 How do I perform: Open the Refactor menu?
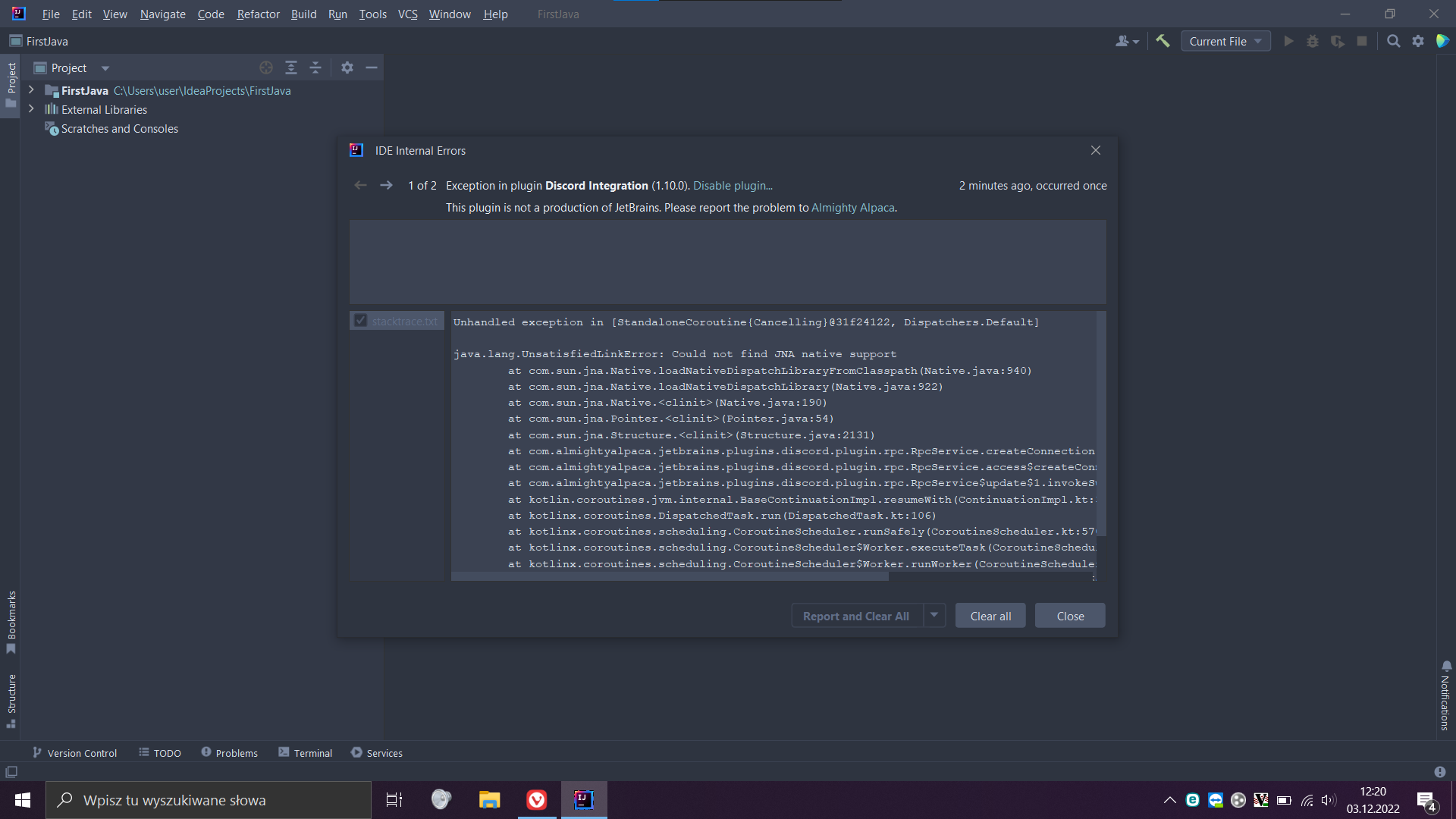tap(258, 14)
